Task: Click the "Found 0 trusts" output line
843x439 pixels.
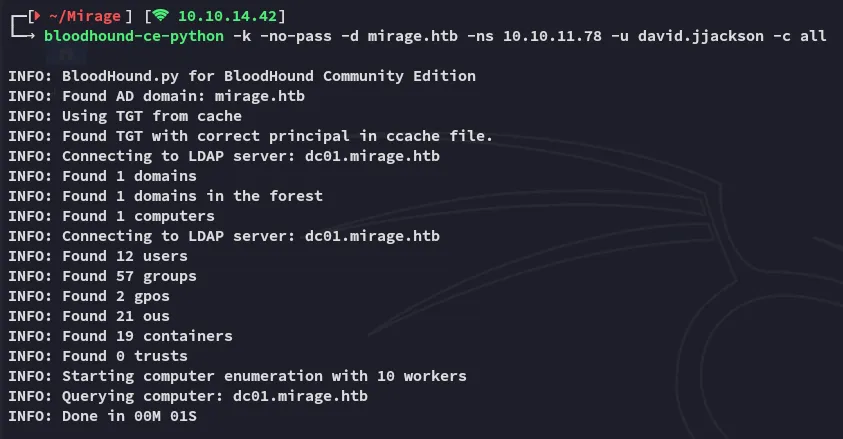Action: click(97, 356)
